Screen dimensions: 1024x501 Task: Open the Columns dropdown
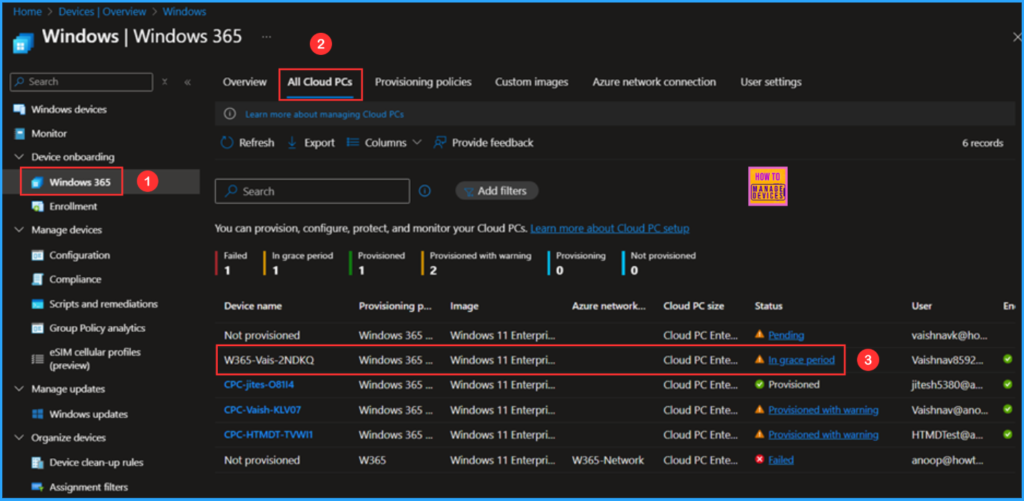(x=384, y=142)
